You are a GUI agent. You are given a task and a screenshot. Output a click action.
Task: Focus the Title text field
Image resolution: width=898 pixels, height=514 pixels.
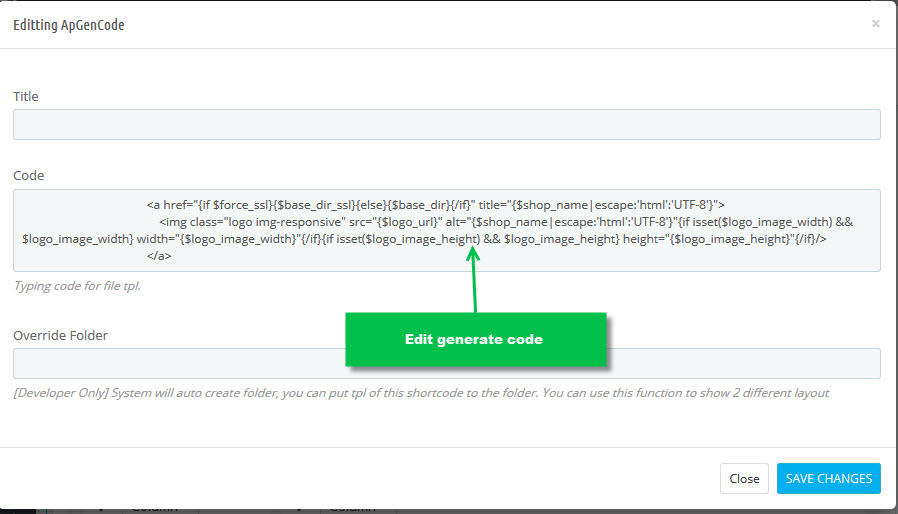click(x=447, y=124)
